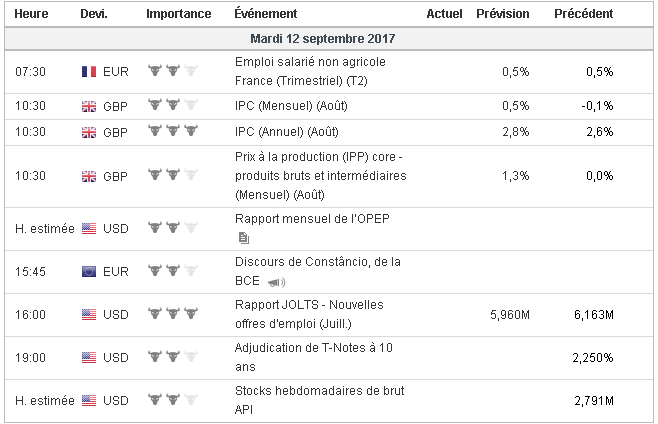This screenshot has height=424, width=658.
Task: Click the US flag for T-Notes auction
Action: (88, 357)
